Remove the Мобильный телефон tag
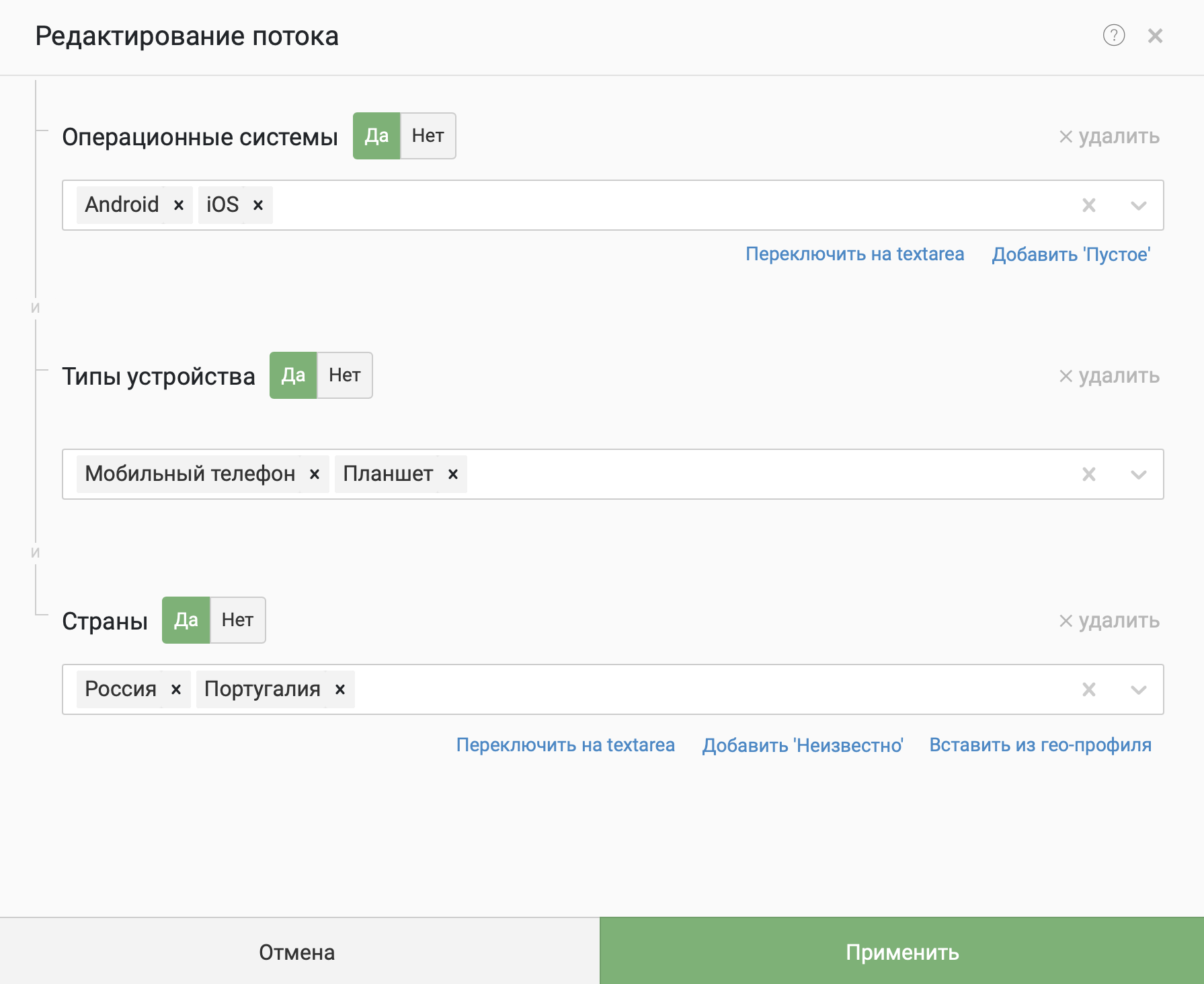Viewport: 1204px width, 984px height. [x=315, y=474]
